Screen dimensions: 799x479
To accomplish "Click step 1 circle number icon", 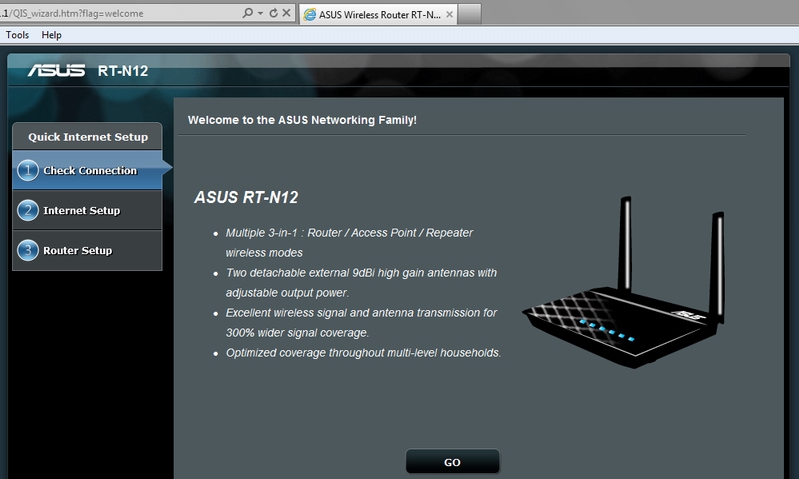I will coord(28,170).
